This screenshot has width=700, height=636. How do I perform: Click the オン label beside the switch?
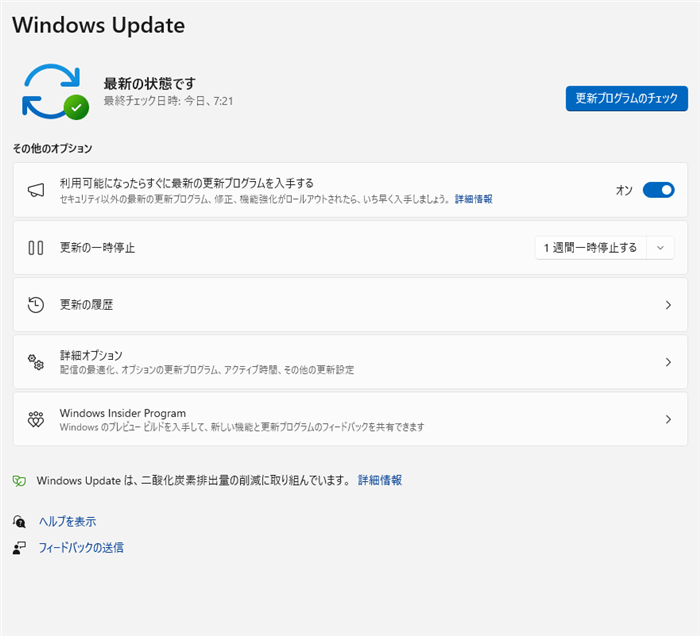click(x=624, y=190)
